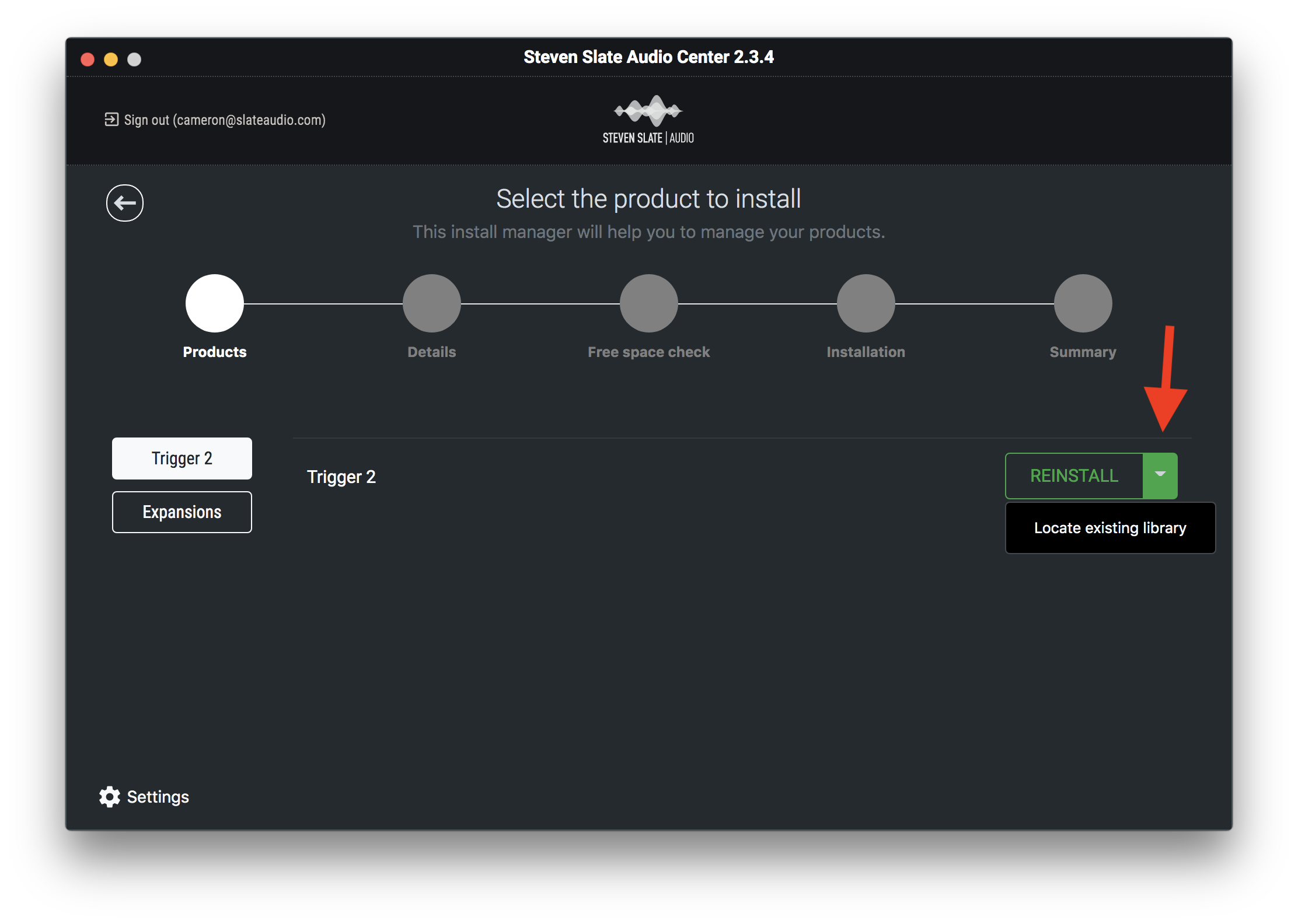Click the Summary step label
Screen dimensions: 1298x924
coord(1083,352)
